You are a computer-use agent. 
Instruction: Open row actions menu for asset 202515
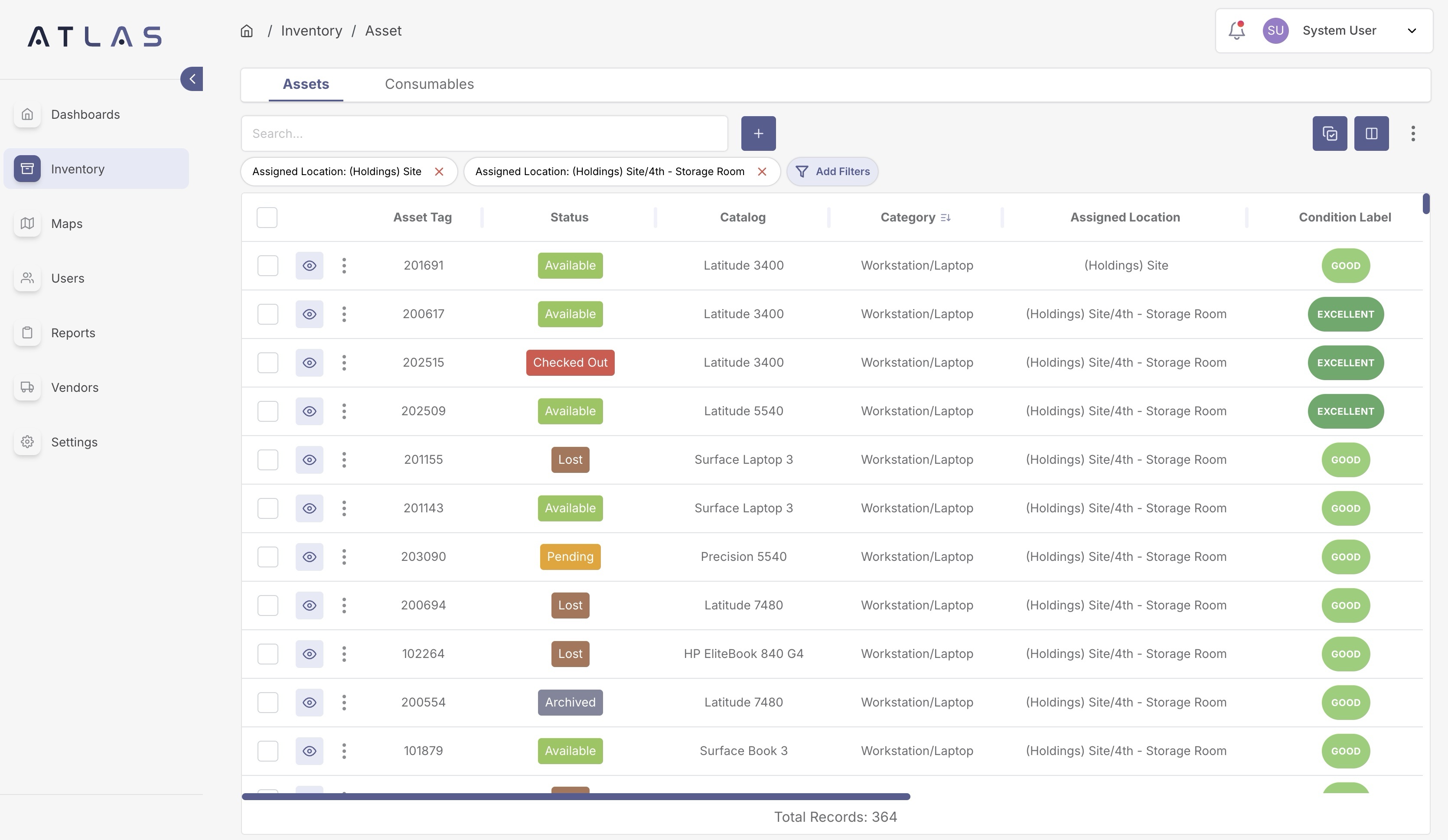pyautogui.click(x=344, y=363)
